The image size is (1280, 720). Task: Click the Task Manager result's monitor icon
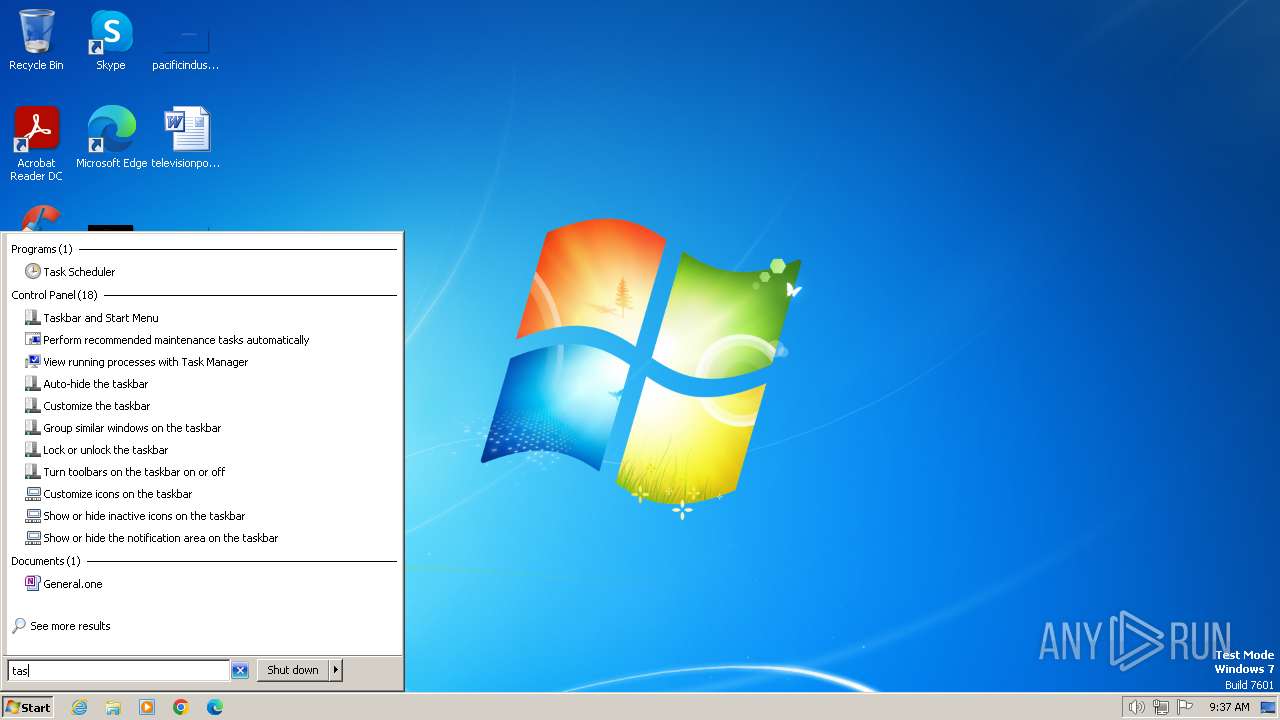33,362
